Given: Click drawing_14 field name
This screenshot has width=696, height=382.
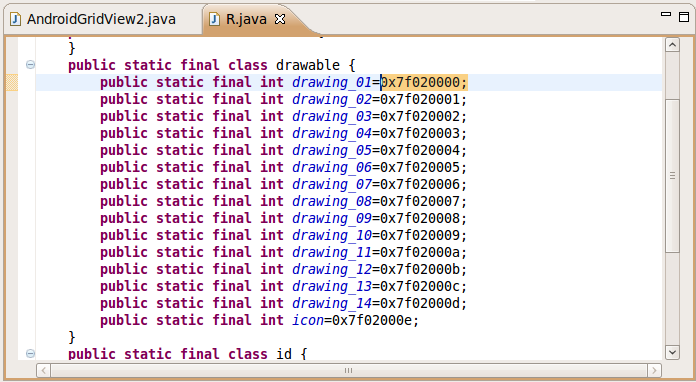Looking at the screenshot, I should point(332,303).
